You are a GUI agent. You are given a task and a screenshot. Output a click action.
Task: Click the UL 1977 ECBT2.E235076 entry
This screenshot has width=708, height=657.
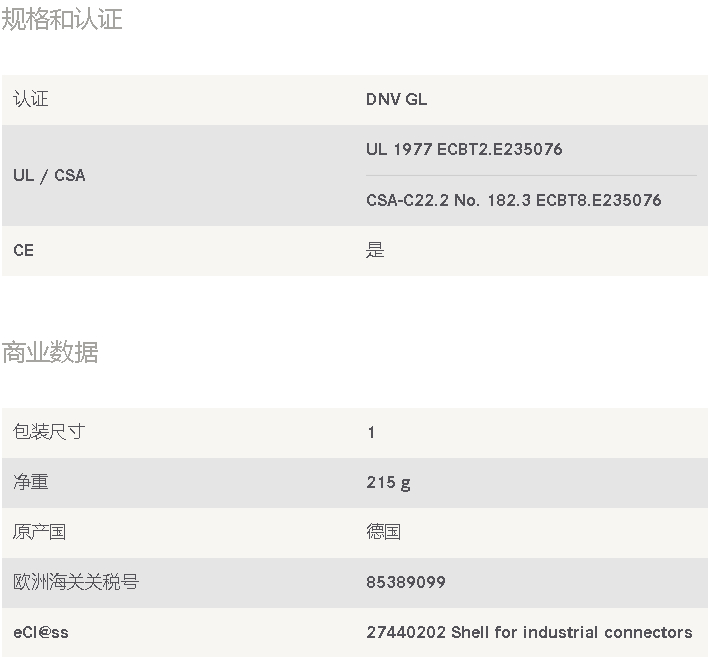point(464,149)
